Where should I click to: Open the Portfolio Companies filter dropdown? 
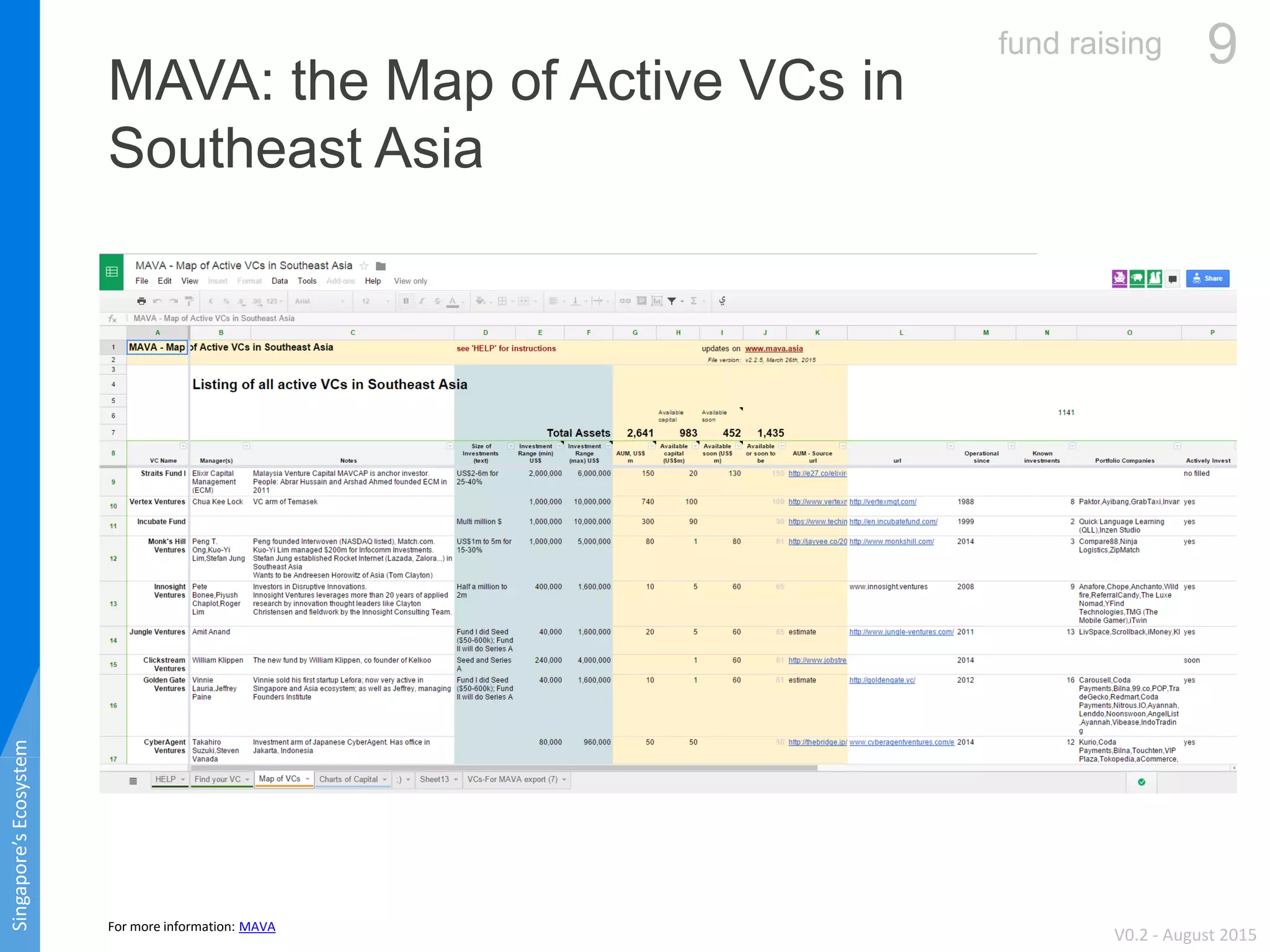coord(1177,446)
